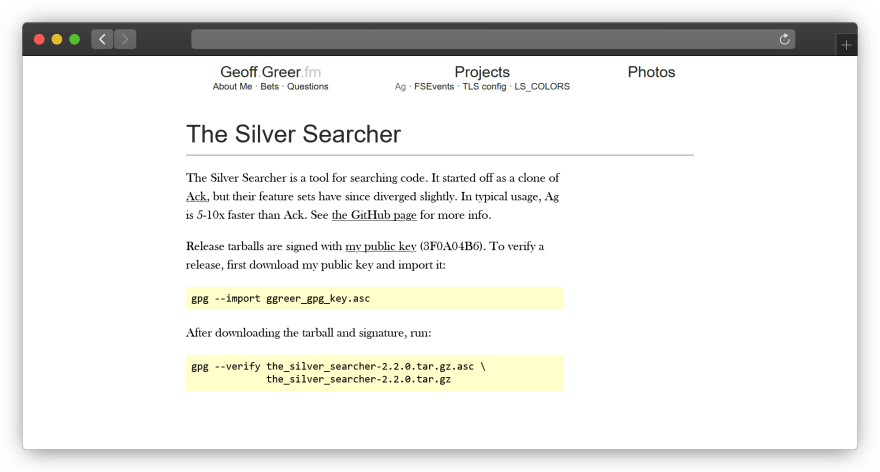Open the LS_COLORS project link

coord(542,86)
